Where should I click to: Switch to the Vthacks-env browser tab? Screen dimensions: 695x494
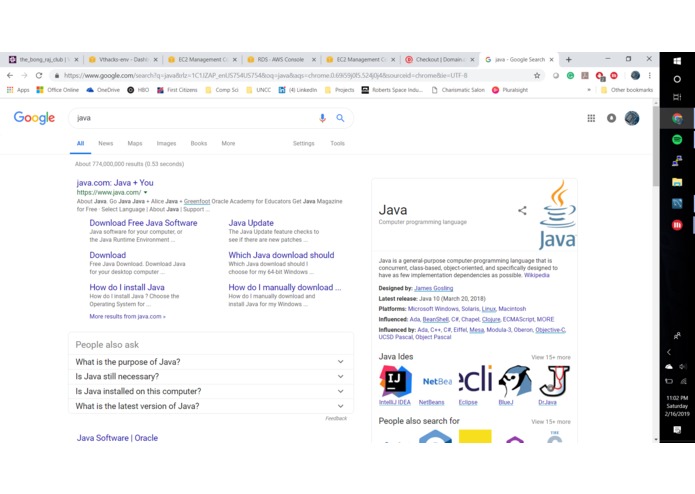point(122,59)
